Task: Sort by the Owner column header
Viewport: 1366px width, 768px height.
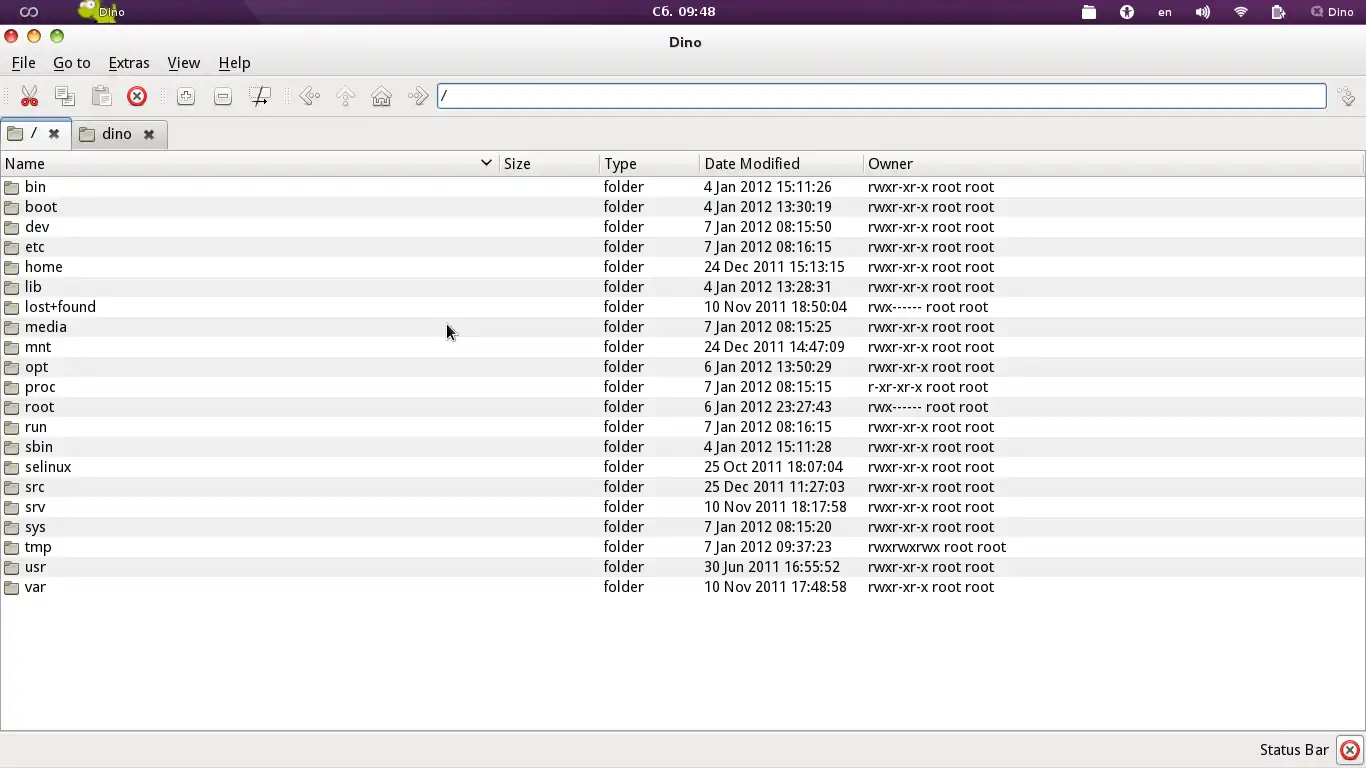Action: (x=1113, y=164)
